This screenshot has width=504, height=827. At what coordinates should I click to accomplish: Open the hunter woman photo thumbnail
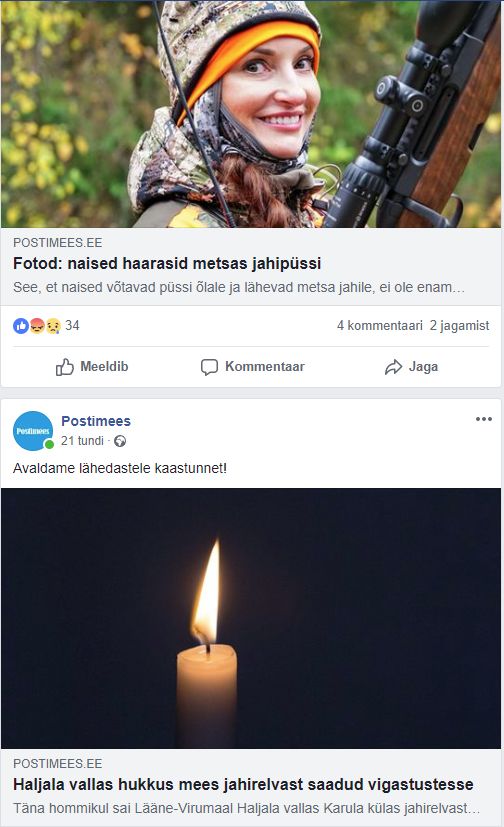[x=251, y=114]
